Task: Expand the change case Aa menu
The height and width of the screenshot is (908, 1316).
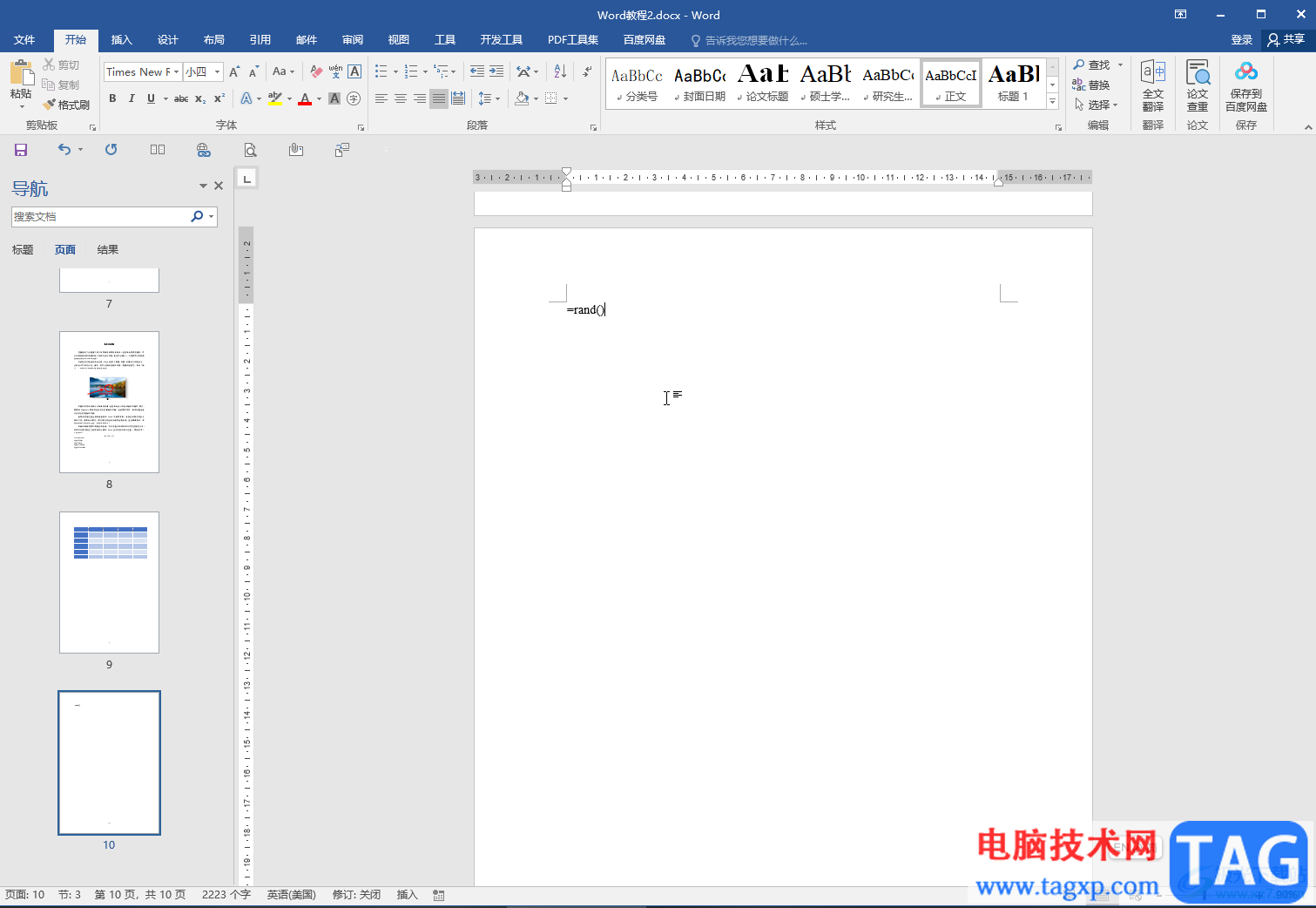Action: pyautogui.click(x=284, y=71)
